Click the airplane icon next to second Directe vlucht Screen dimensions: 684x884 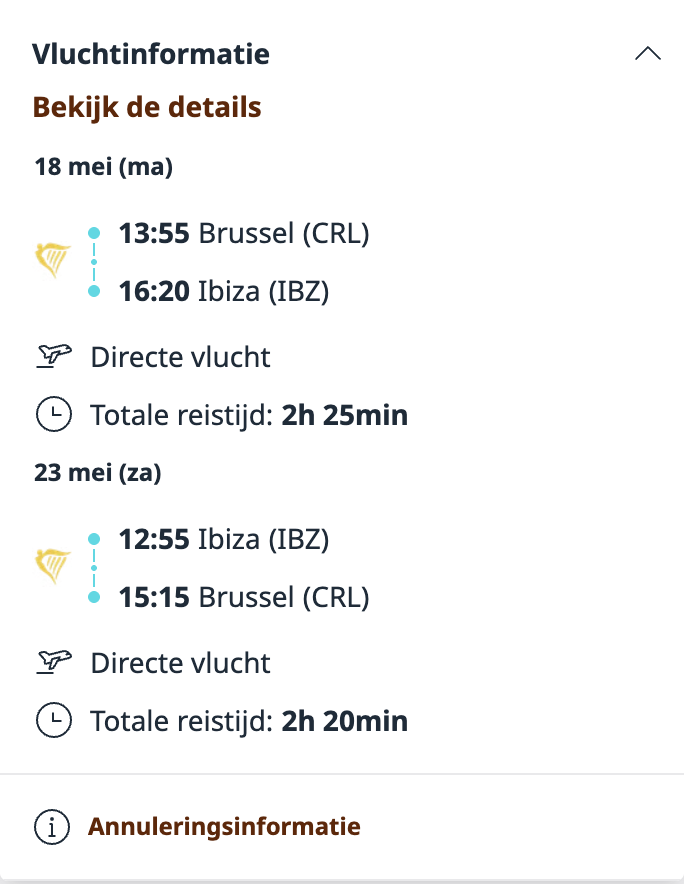click(x=54, y=662)
